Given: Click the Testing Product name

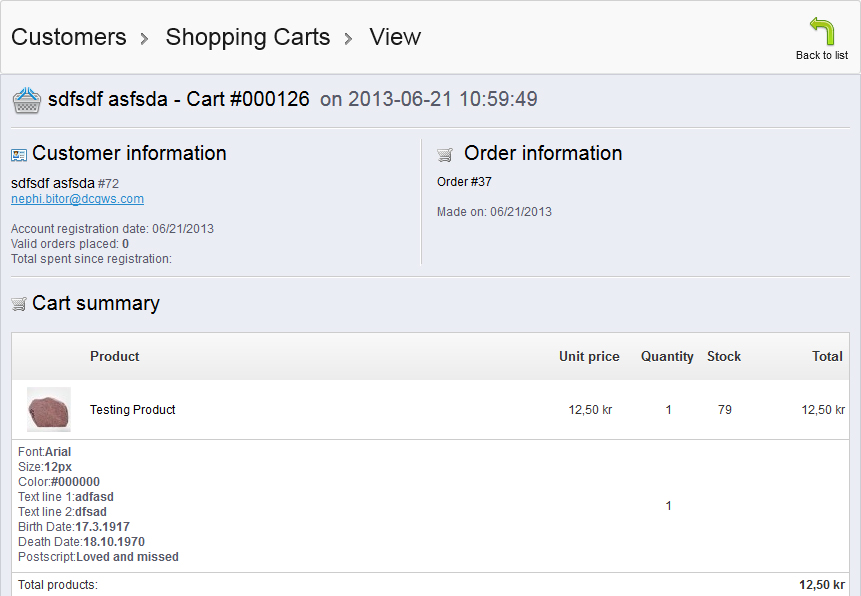Looking at the screenshot, I should 133,409.
